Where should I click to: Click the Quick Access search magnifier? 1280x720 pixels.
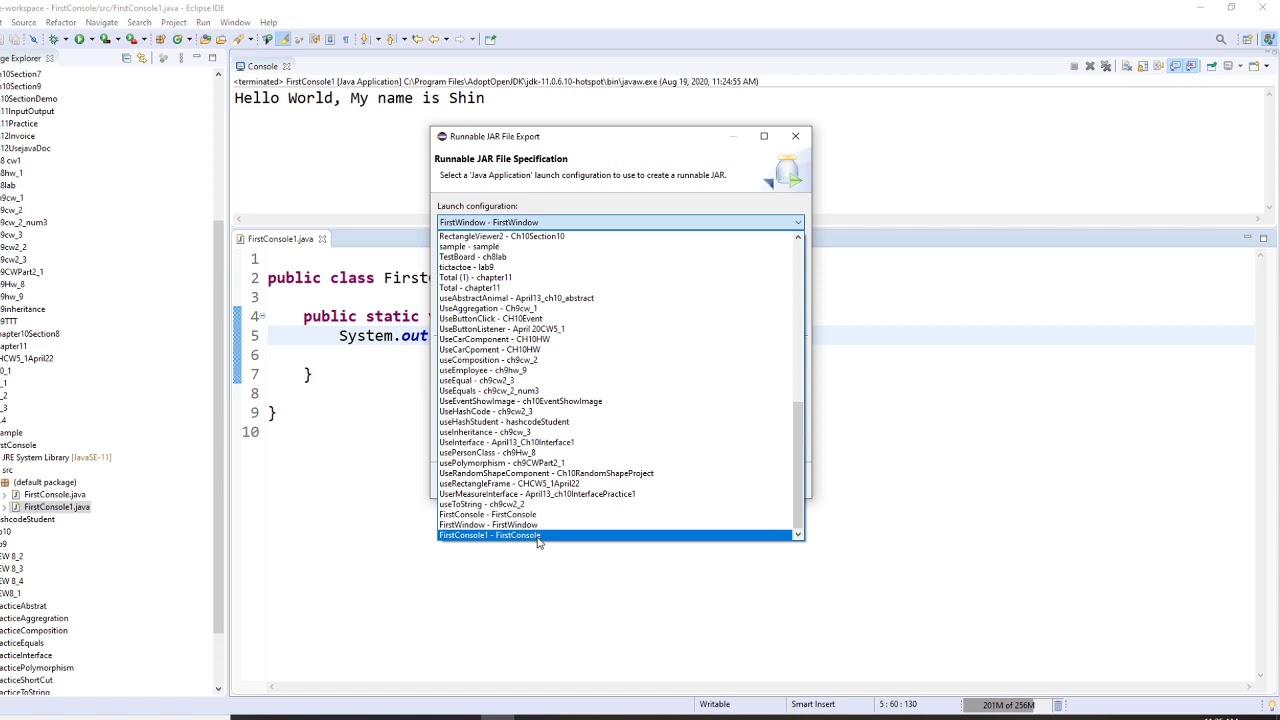(x=1221, y=39)
